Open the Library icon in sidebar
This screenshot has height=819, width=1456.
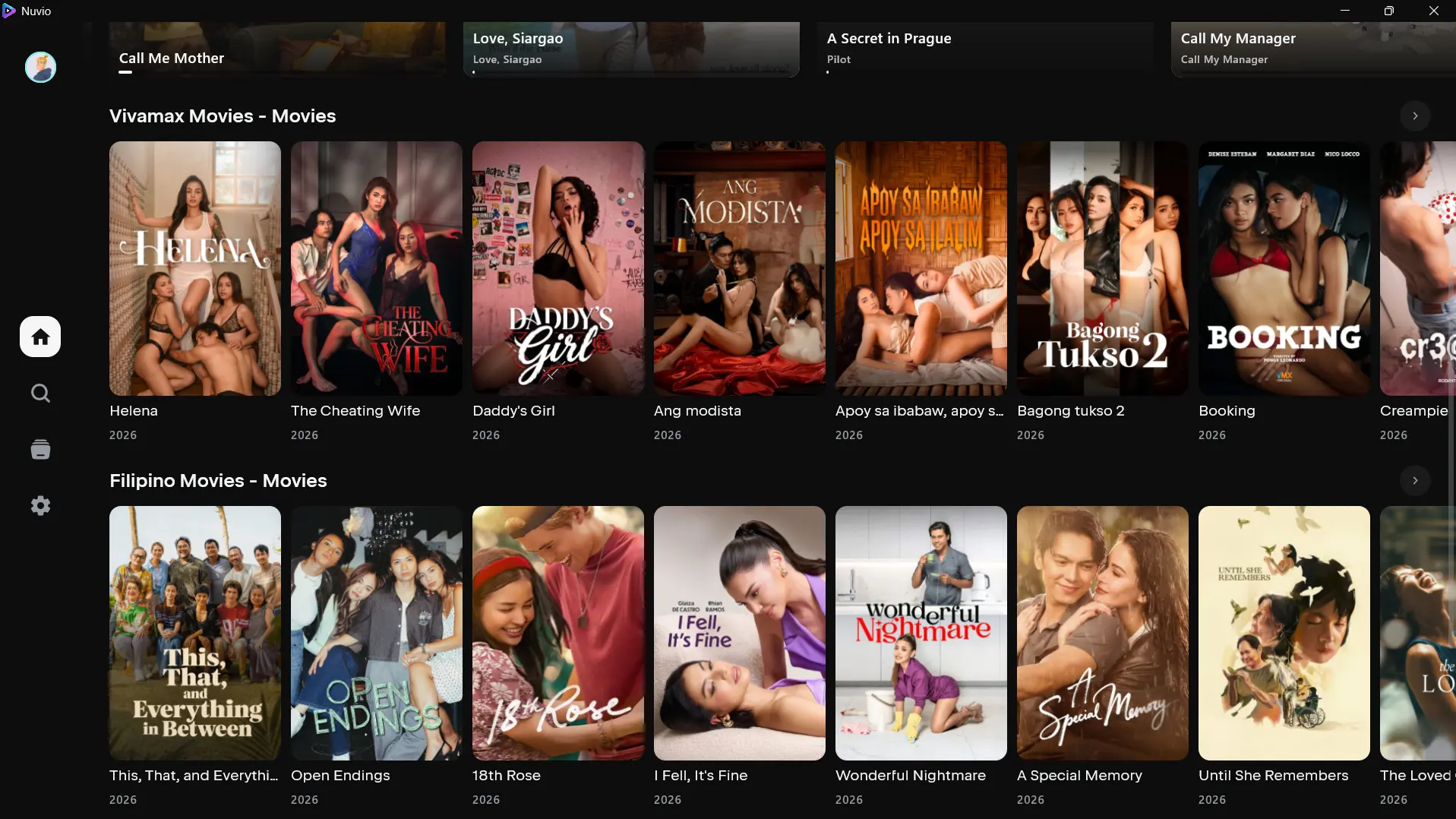coord(40,449)
